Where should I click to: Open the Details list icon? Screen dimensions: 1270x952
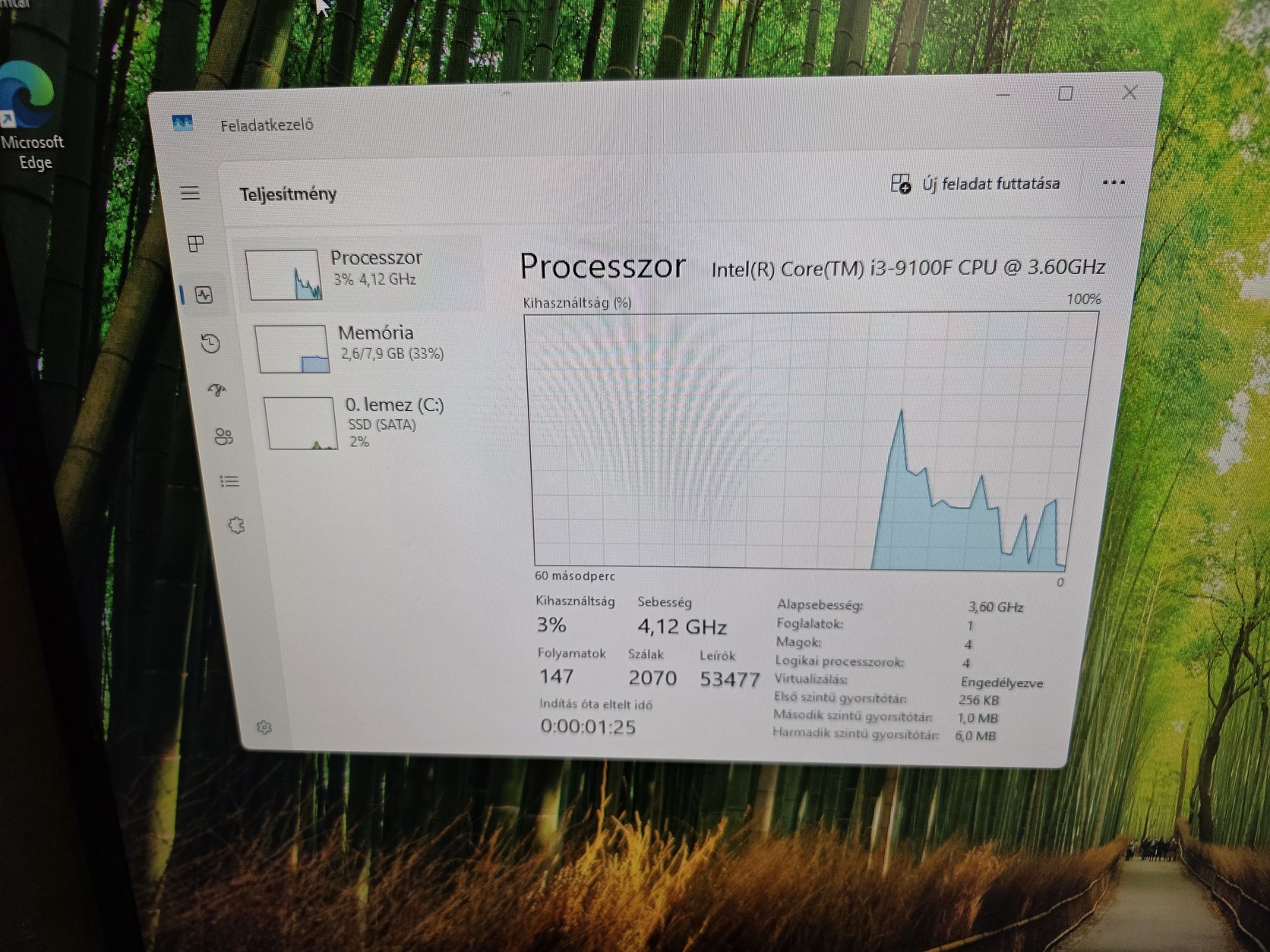pos(229,481)
